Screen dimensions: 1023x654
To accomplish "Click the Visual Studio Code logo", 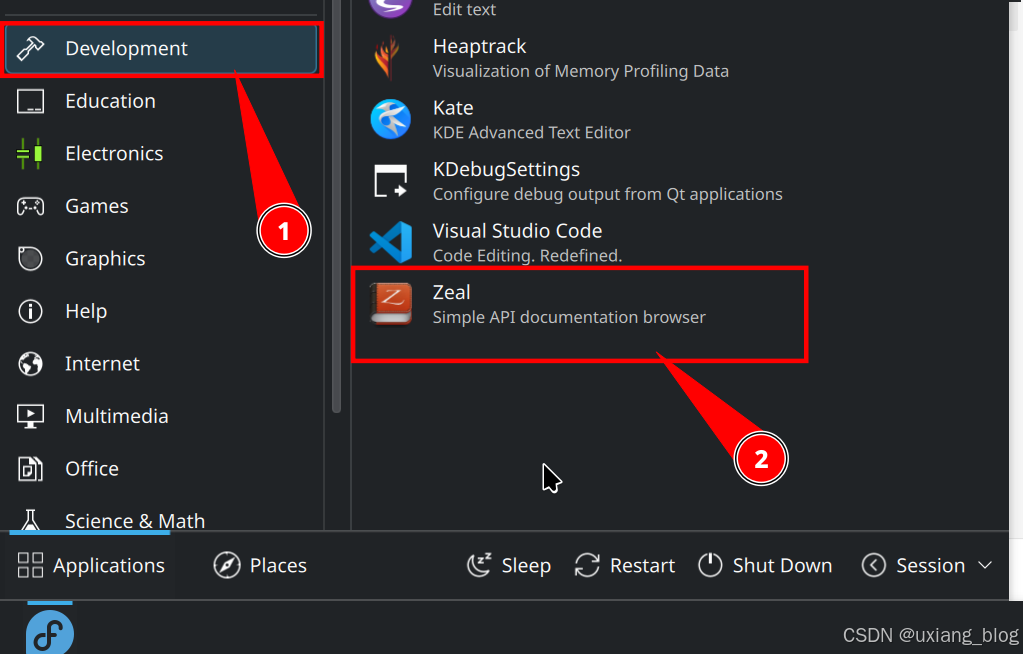I will point(391,242).
